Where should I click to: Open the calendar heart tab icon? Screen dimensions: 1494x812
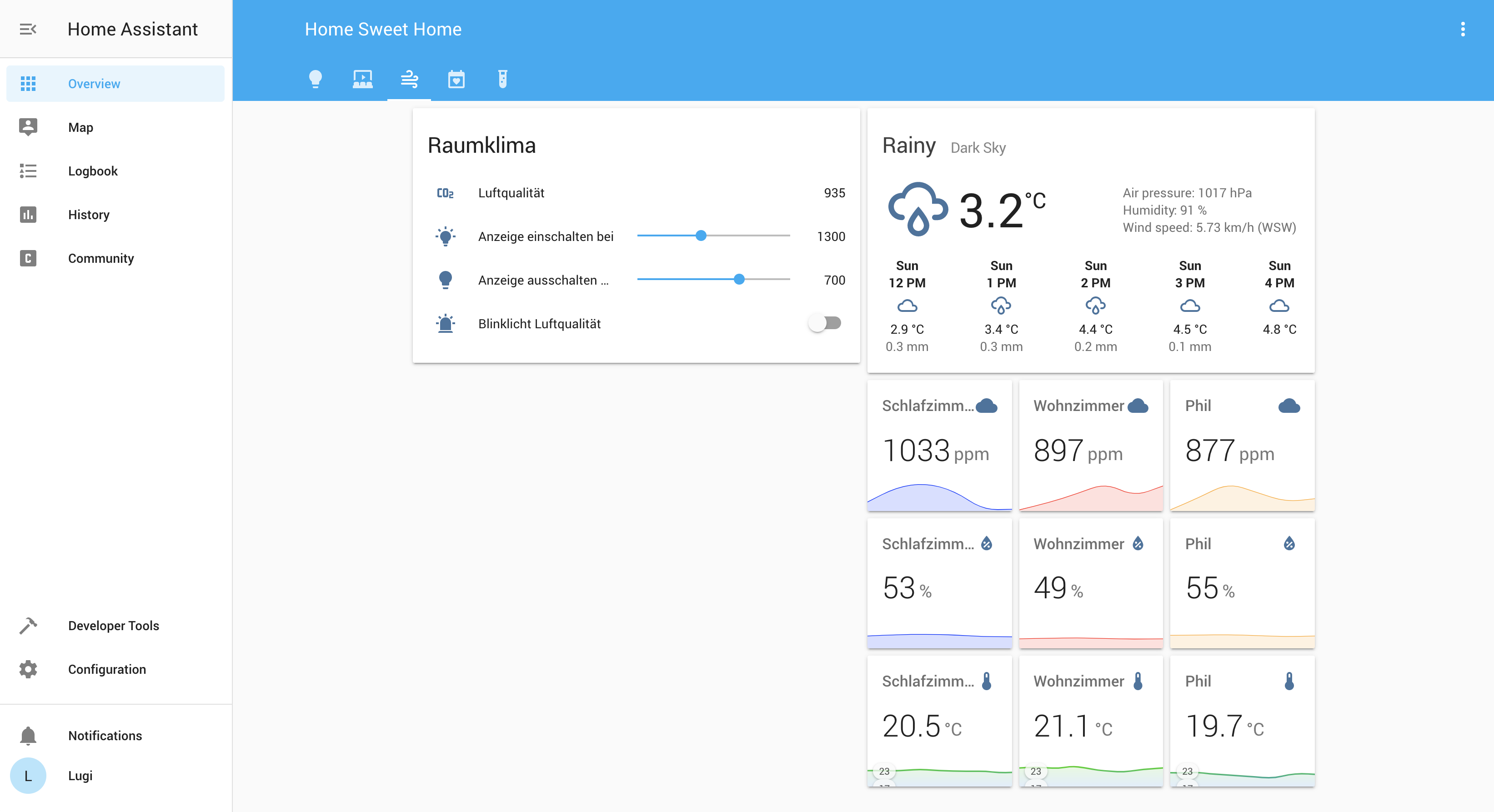(456, 79)
